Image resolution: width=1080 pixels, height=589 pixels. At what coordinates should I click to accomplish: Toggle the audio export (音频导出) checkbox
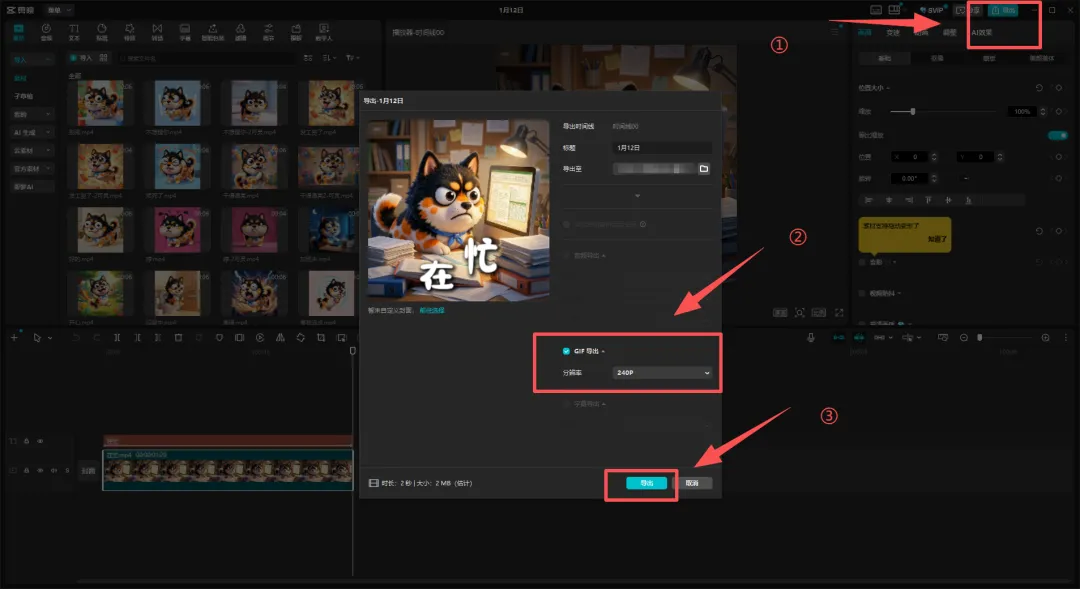click(566, 256)
